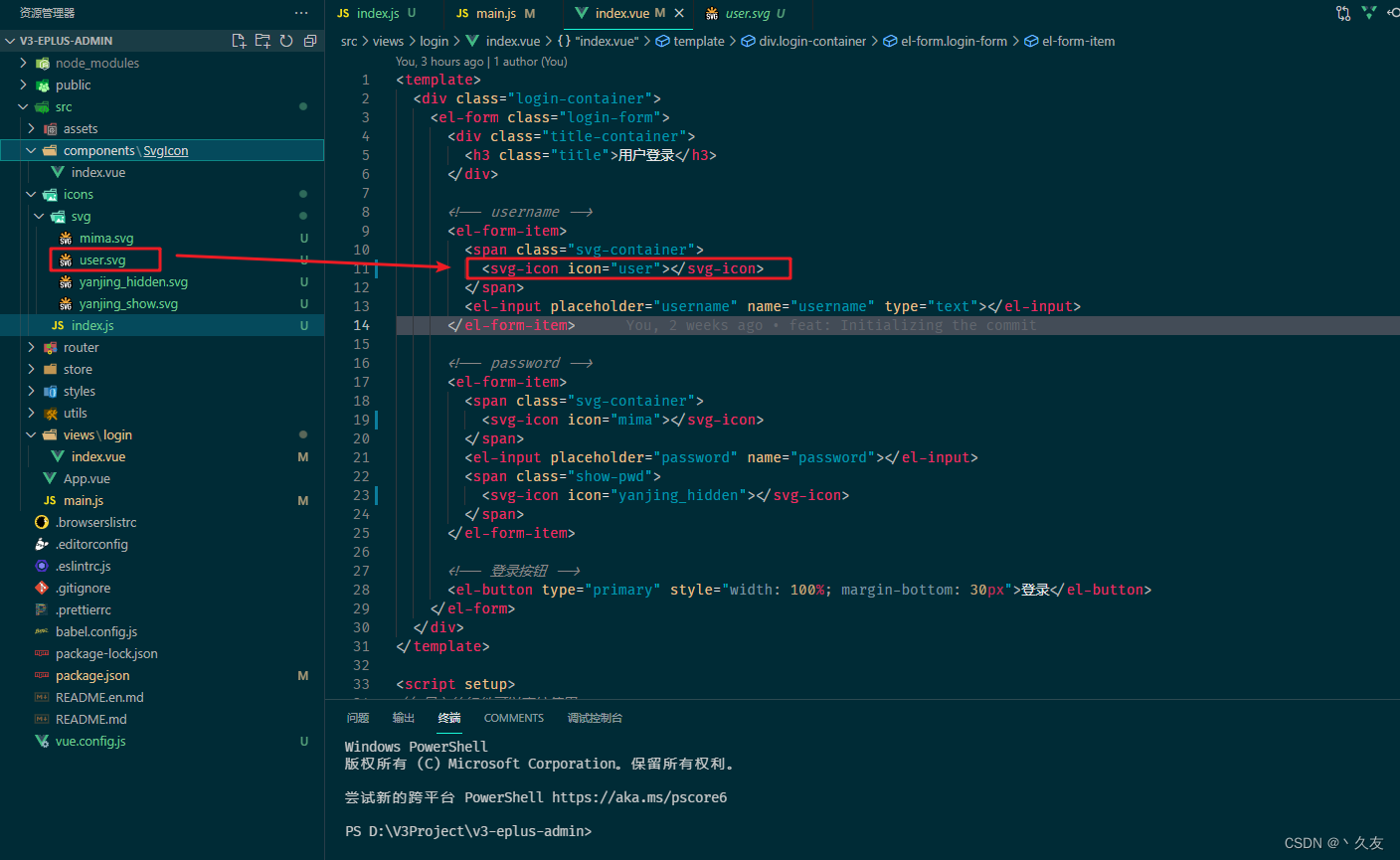The width and height of the screenshot is (1400, 860).
Task: Open explorer panel more actions (three dots)
Action: pos(301,13)
